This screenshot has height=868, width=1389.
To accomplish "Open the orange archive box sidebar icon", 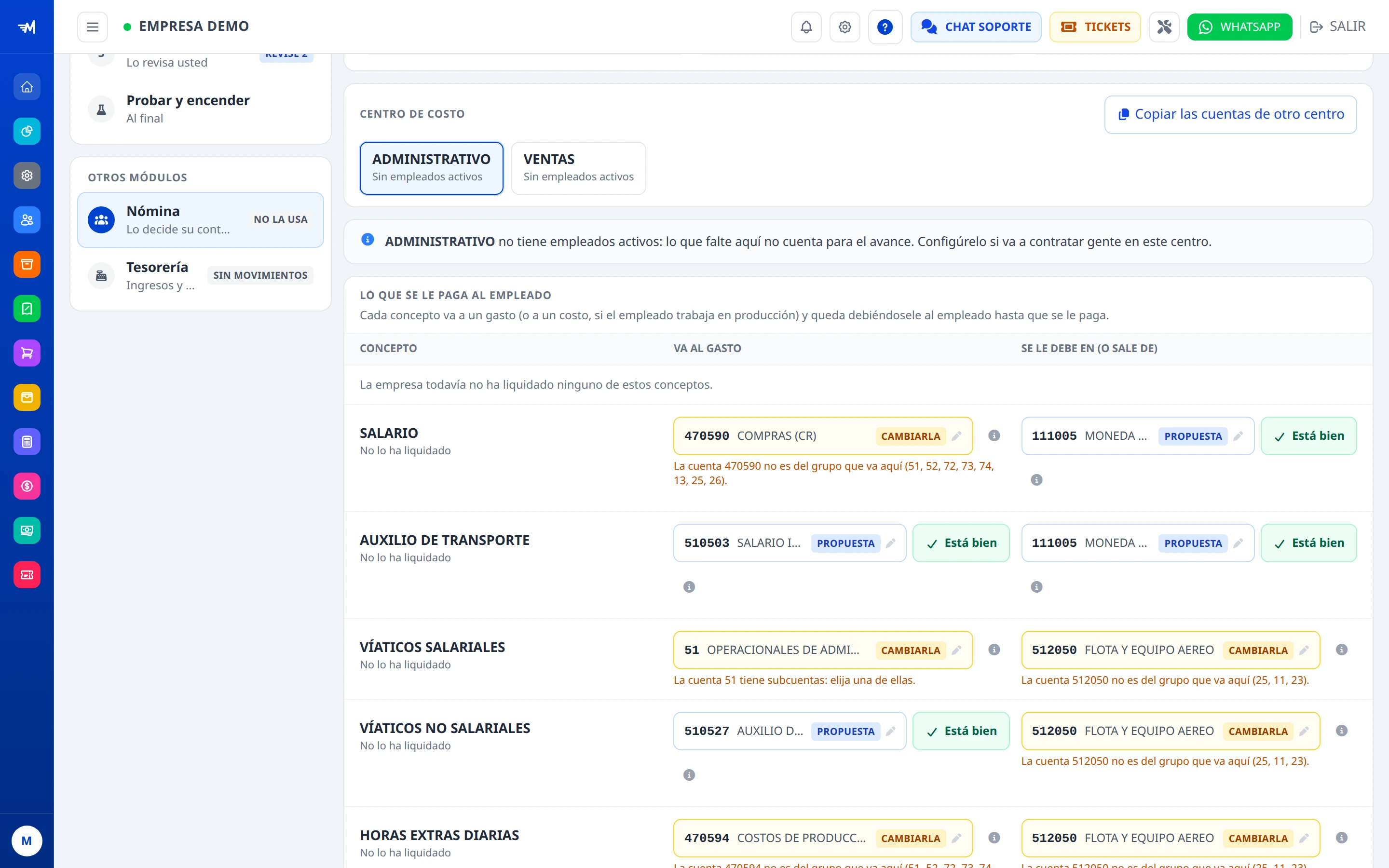I will (27, 264).
